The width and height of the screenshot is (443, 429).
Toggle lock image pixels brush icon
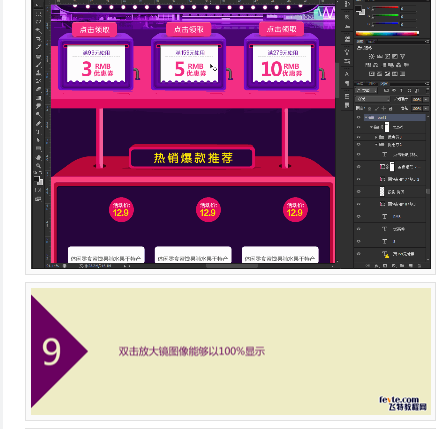(377, 109)
